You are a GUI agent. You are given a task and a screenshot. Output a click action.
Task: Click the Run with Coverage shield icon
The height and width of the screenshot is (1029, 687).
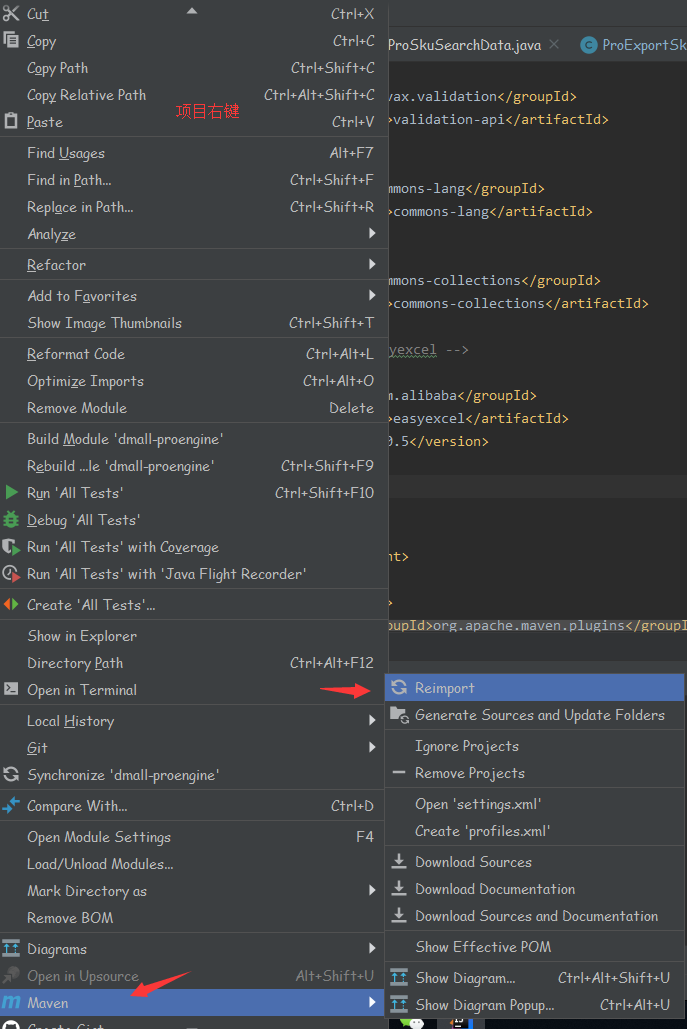click(11, 547)
